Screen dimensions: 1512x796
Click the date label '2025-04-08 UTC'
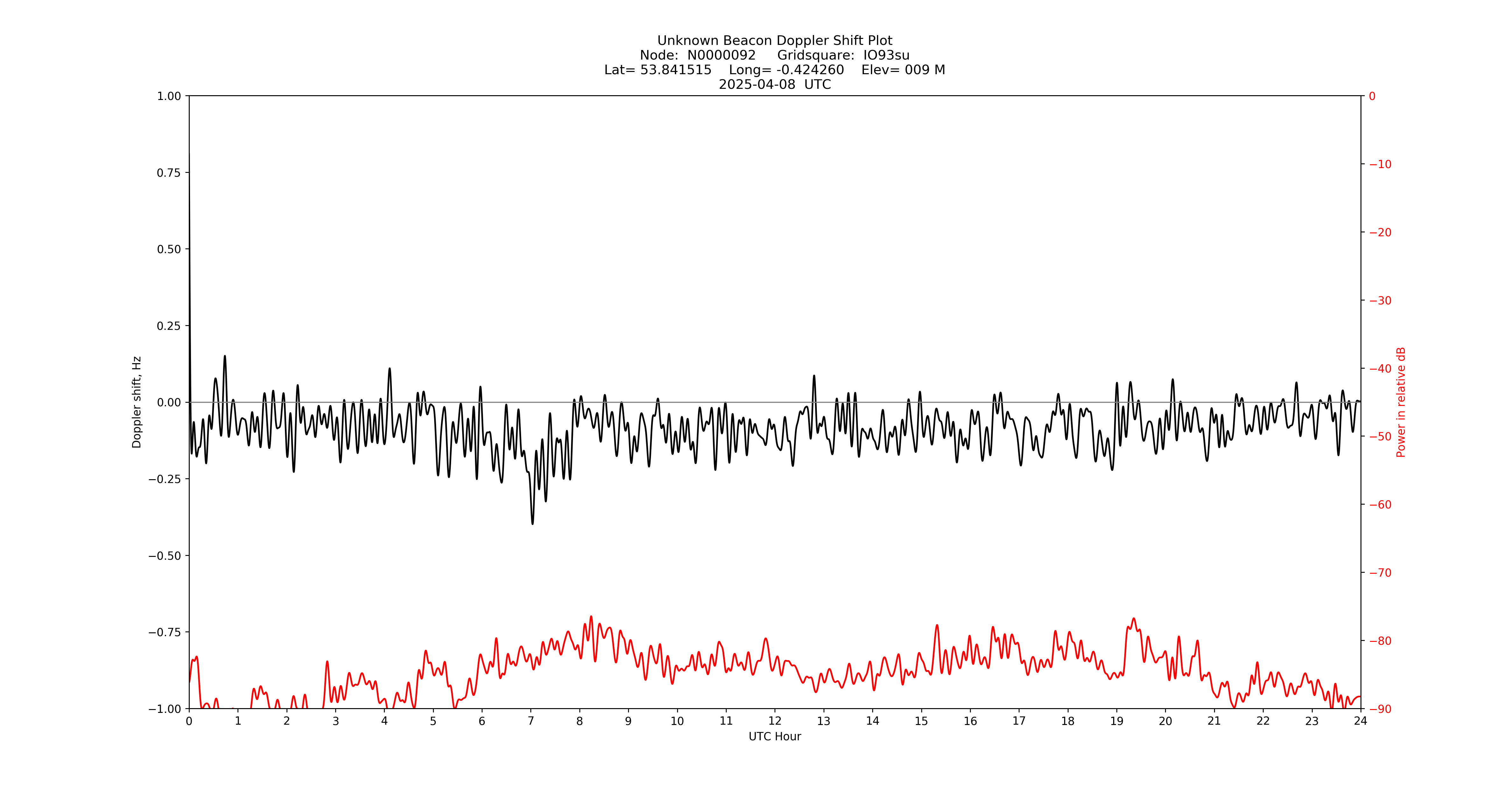[x=775, y=84]
